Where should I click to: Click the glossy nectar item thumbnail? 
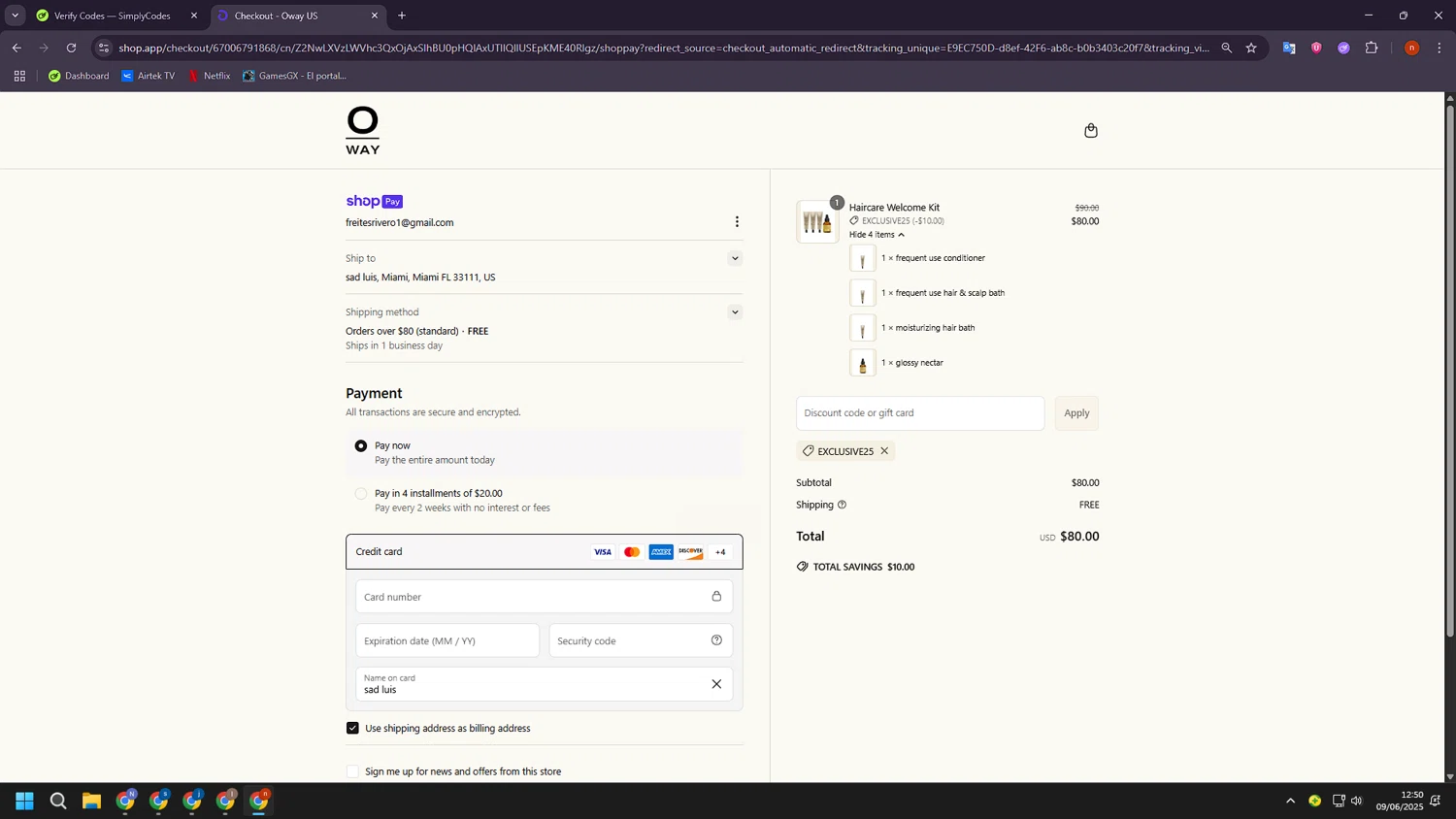[862, 363]
